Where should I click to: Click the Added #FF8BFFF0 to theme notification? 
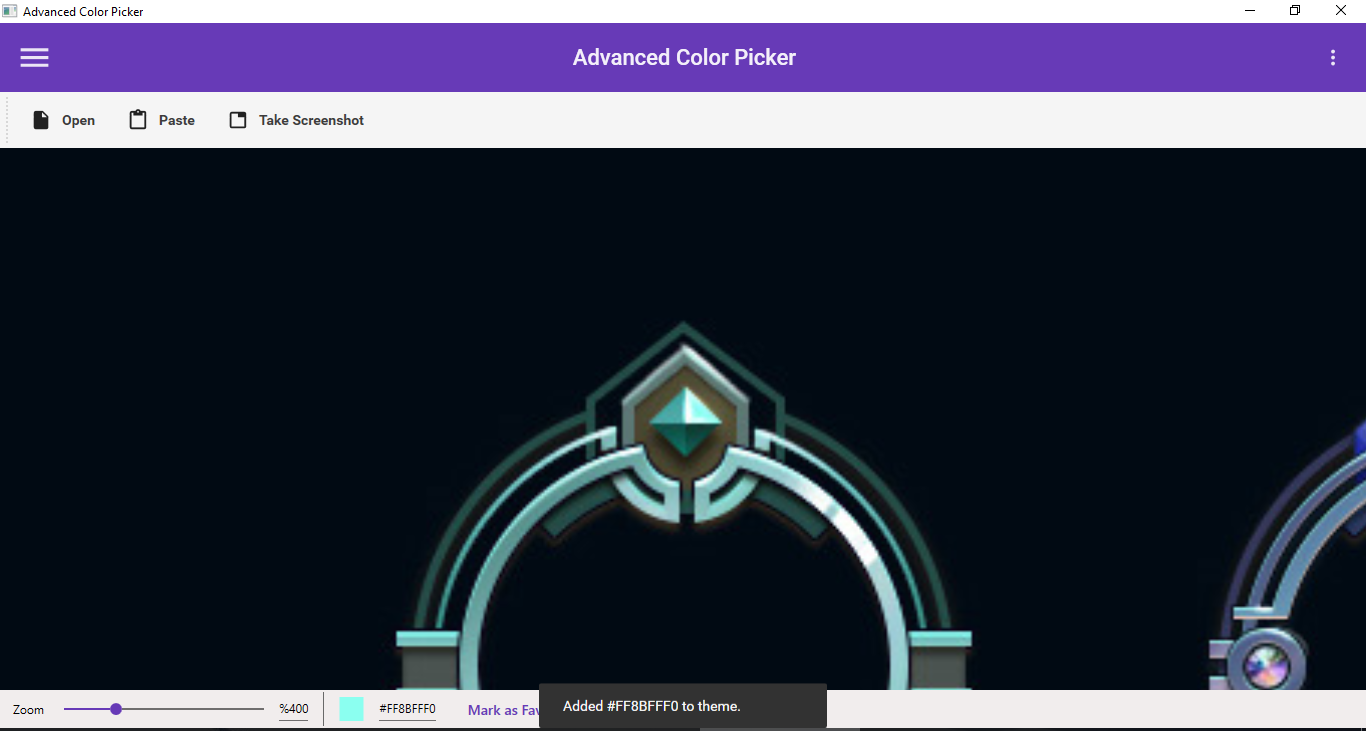(x=683, y=706)
